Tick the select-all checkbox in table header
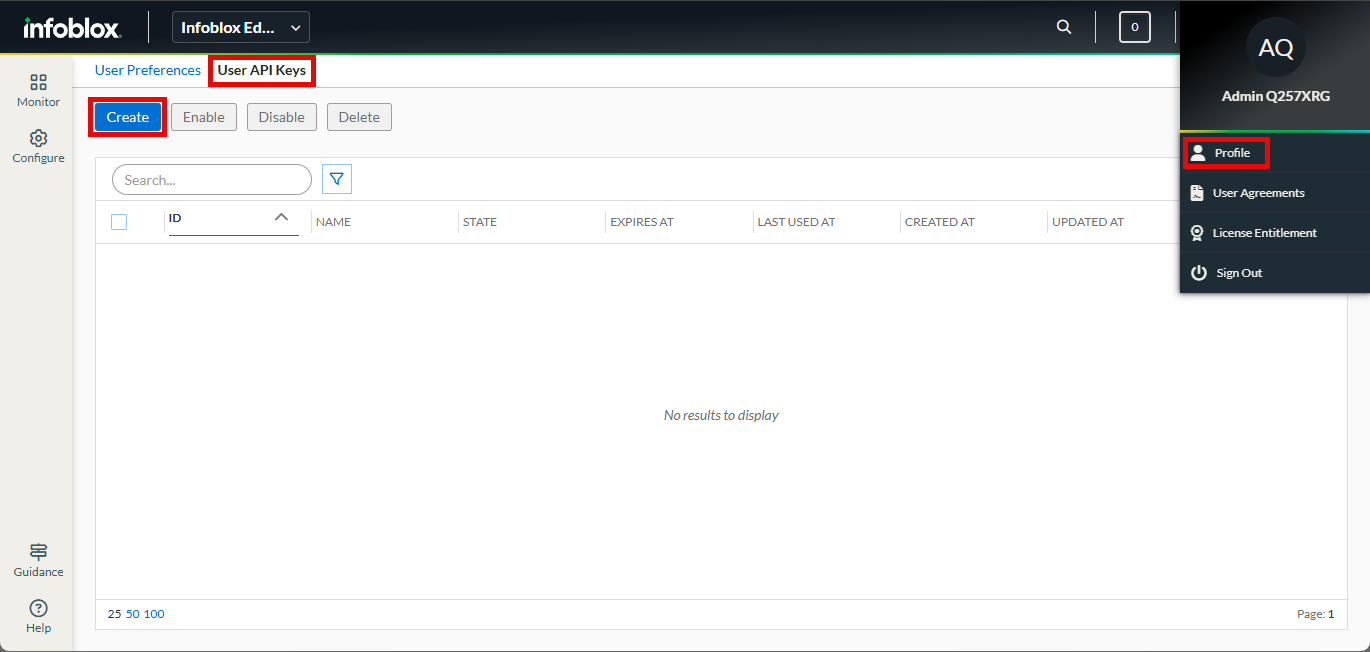Screen dimensions: 1370x652 click(x=119, y=222)
